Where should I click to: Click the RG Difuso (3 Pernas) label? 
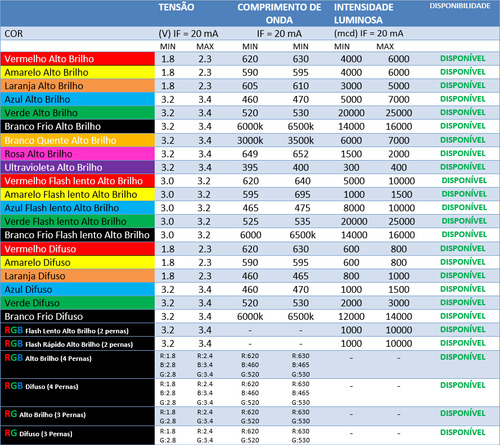point(38,433)
